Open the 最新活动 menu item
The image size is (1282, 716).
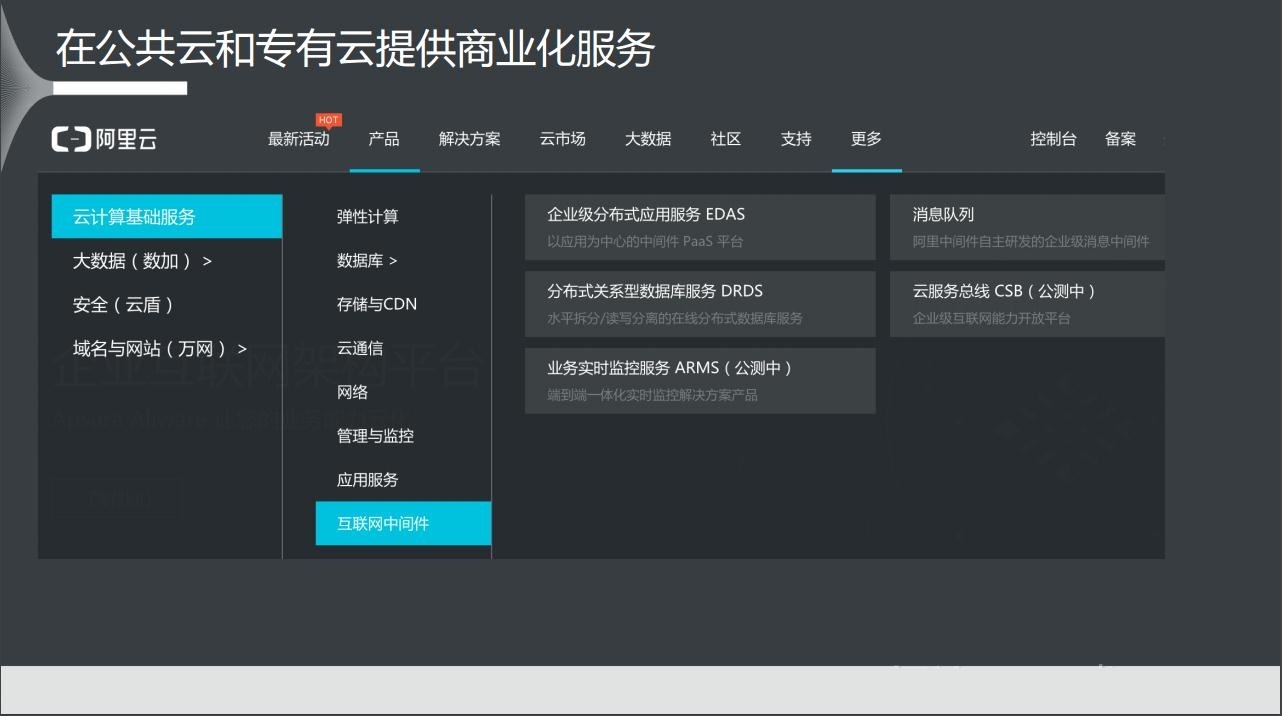(x=298, y=139)
